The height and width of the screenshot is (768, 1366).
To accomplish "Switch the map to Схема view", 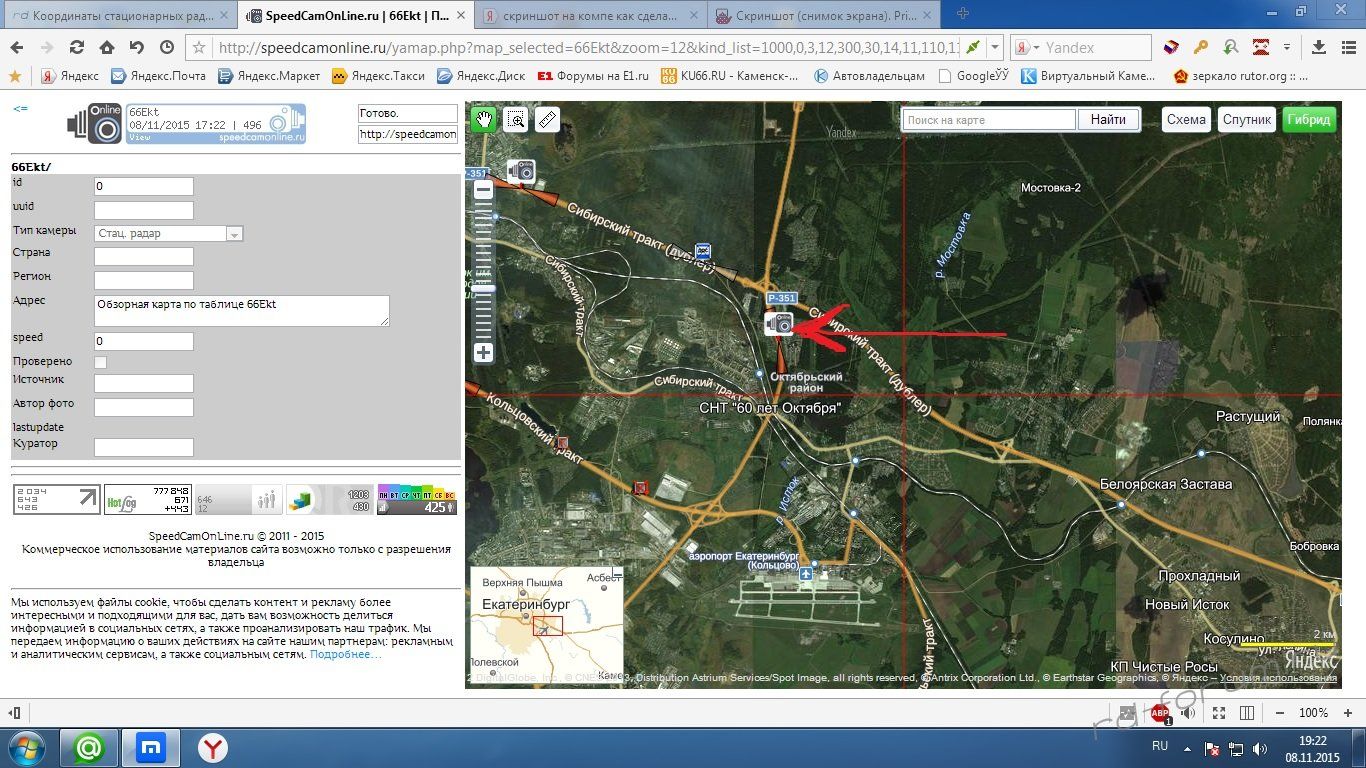I will (x=1186, y=120).
